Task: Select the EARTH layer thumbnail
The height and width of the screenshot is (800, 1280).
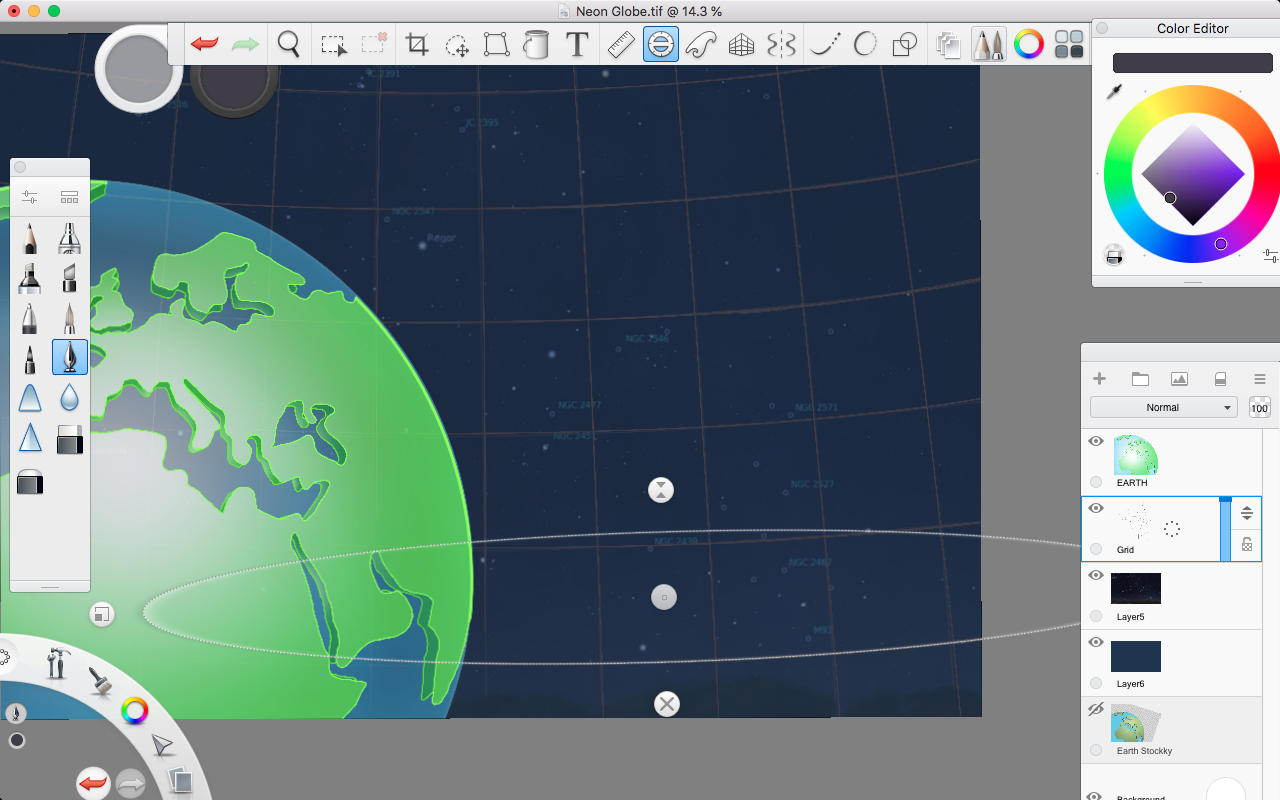Action: pos(1135,455)
